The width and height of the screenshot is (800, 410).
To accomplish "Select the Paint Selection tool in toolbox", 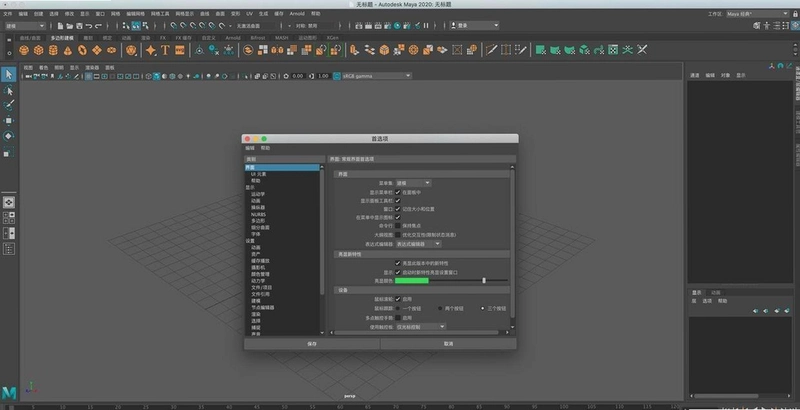I will pos(9,105).
